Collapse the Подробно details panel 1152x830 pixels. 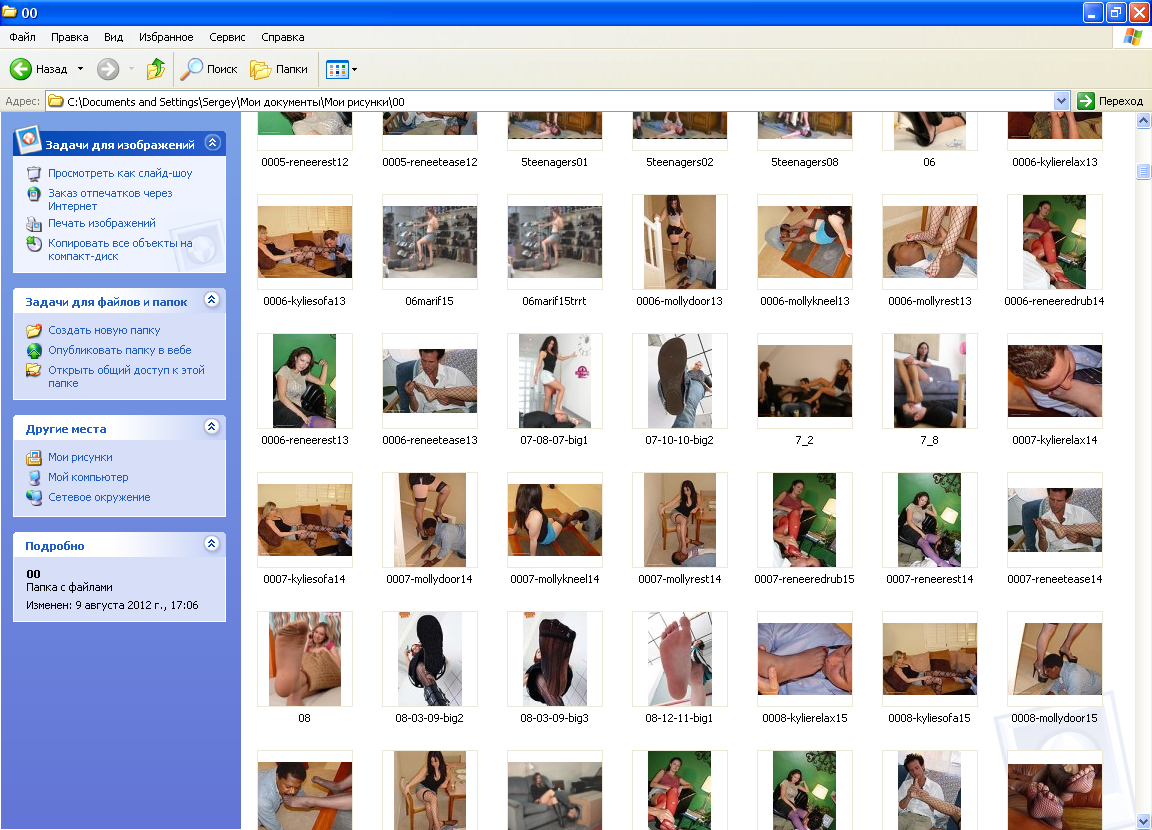[212, 544]
